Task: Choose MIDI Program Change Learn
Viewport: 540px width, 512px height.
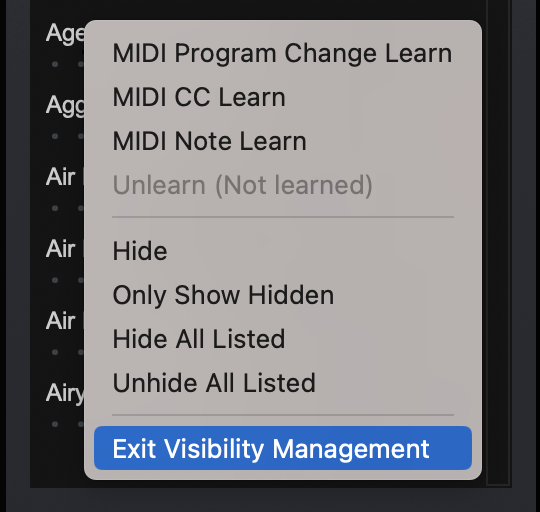Action: pyautogui.click(x=282, y=53)
